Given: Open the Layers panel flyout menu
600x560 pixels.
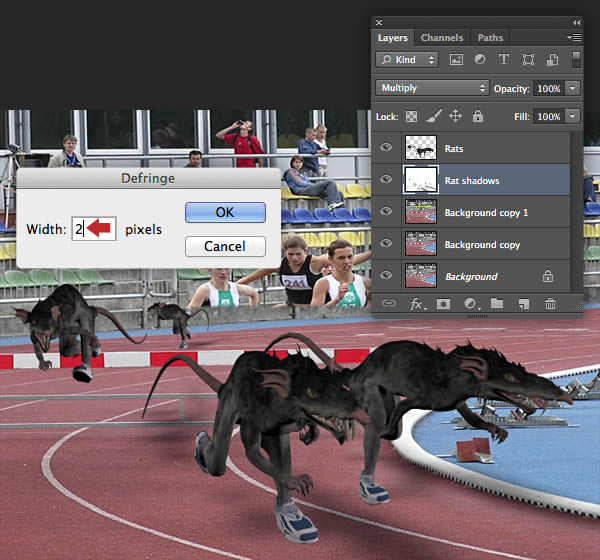Looking at the screenshot, I should tap(574, 38).
